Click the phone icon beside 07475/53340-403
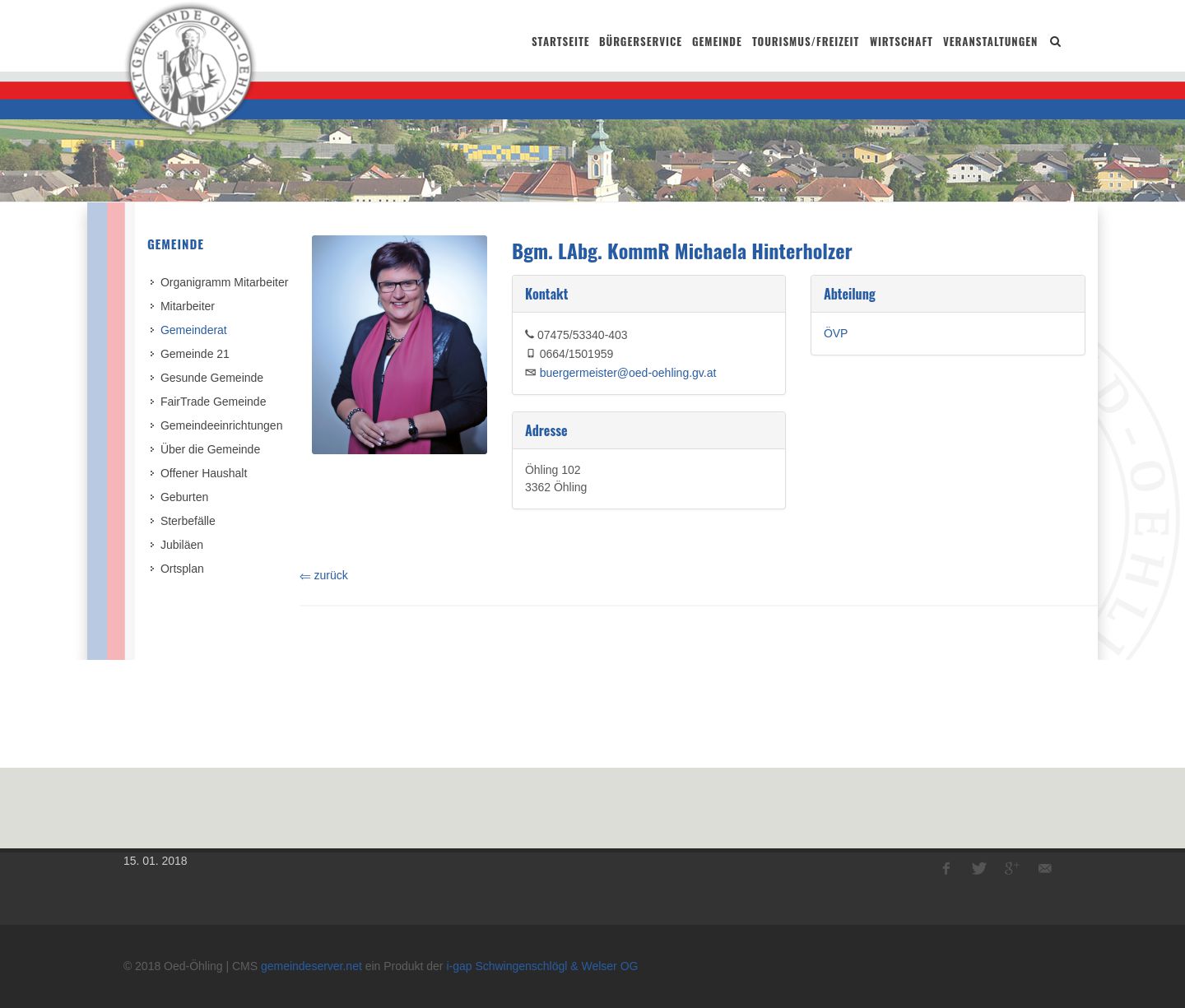The width and height of the screenshot is (1185, 1008). (529, 334)
